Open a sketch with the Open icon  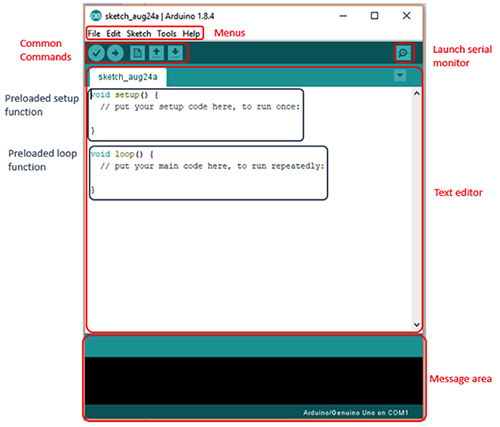(x=156, y=53)
